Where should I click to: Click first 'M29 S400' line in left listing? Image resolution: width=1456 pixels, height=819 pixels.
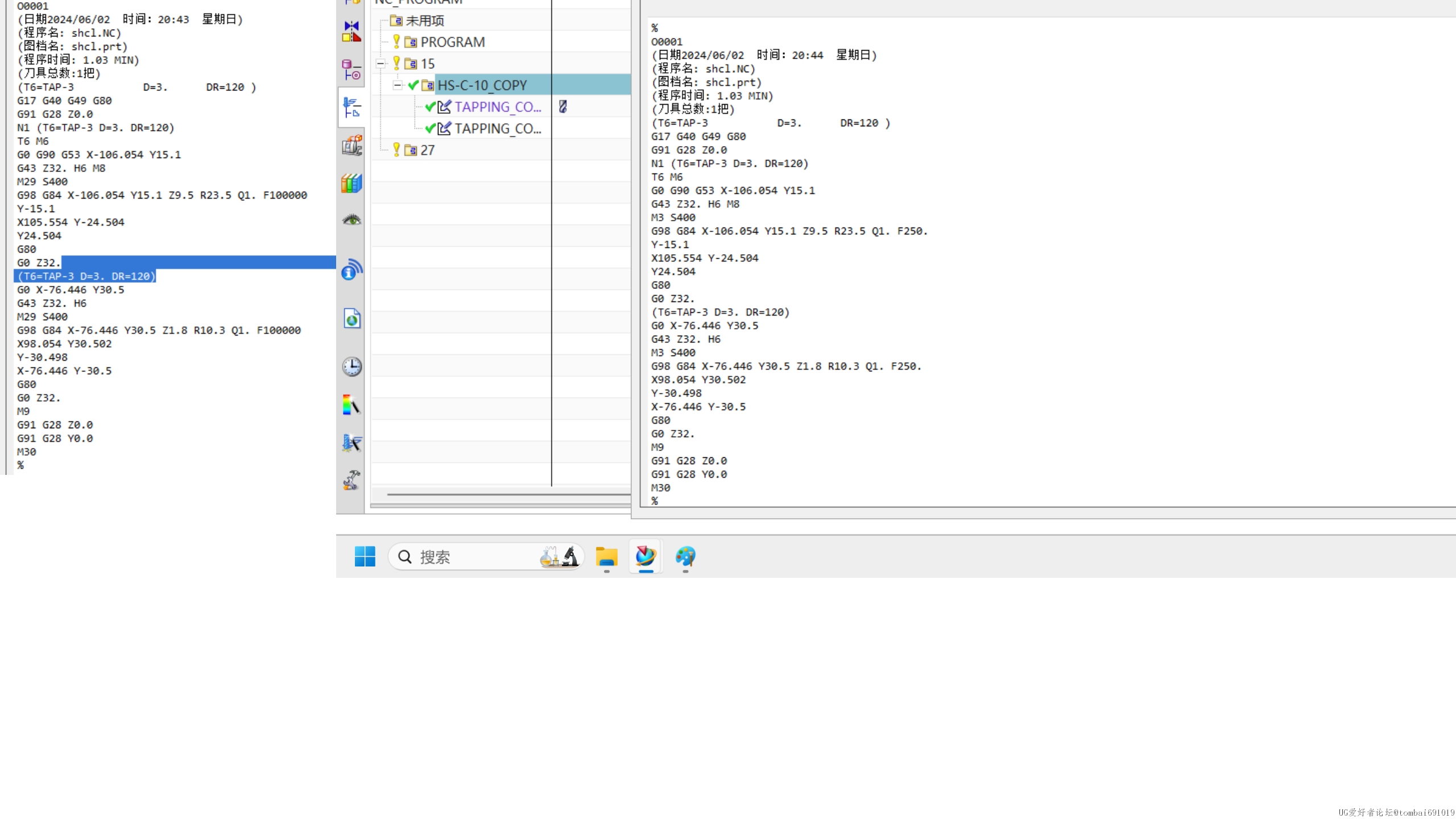pyautogui.click(x=42, y=181)
